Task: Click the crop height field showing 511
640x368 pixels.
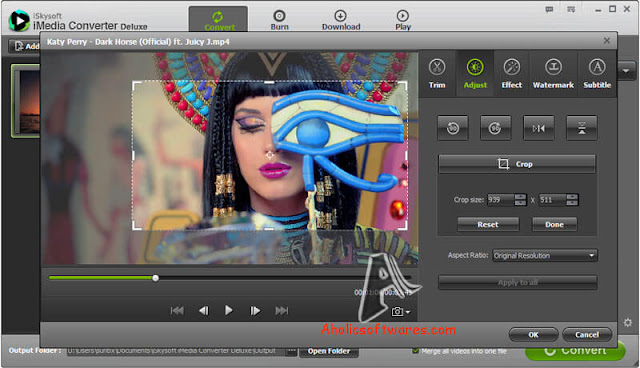Action: [x=552, y=200]
